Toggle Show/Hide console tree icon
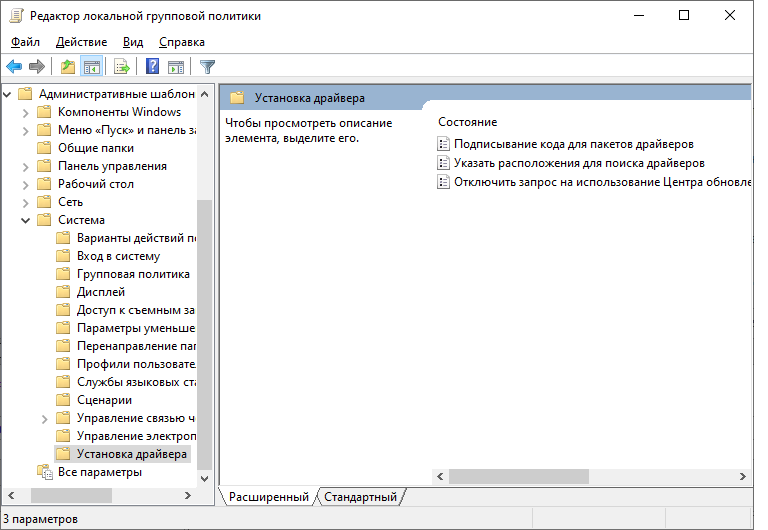This screenshot has height=530, width=768. [x=92, y=66]
